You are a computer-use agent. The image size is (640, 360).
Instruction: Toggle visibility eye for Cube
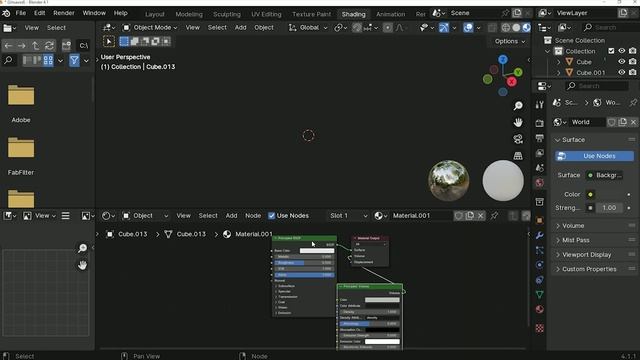click(621, 62)
